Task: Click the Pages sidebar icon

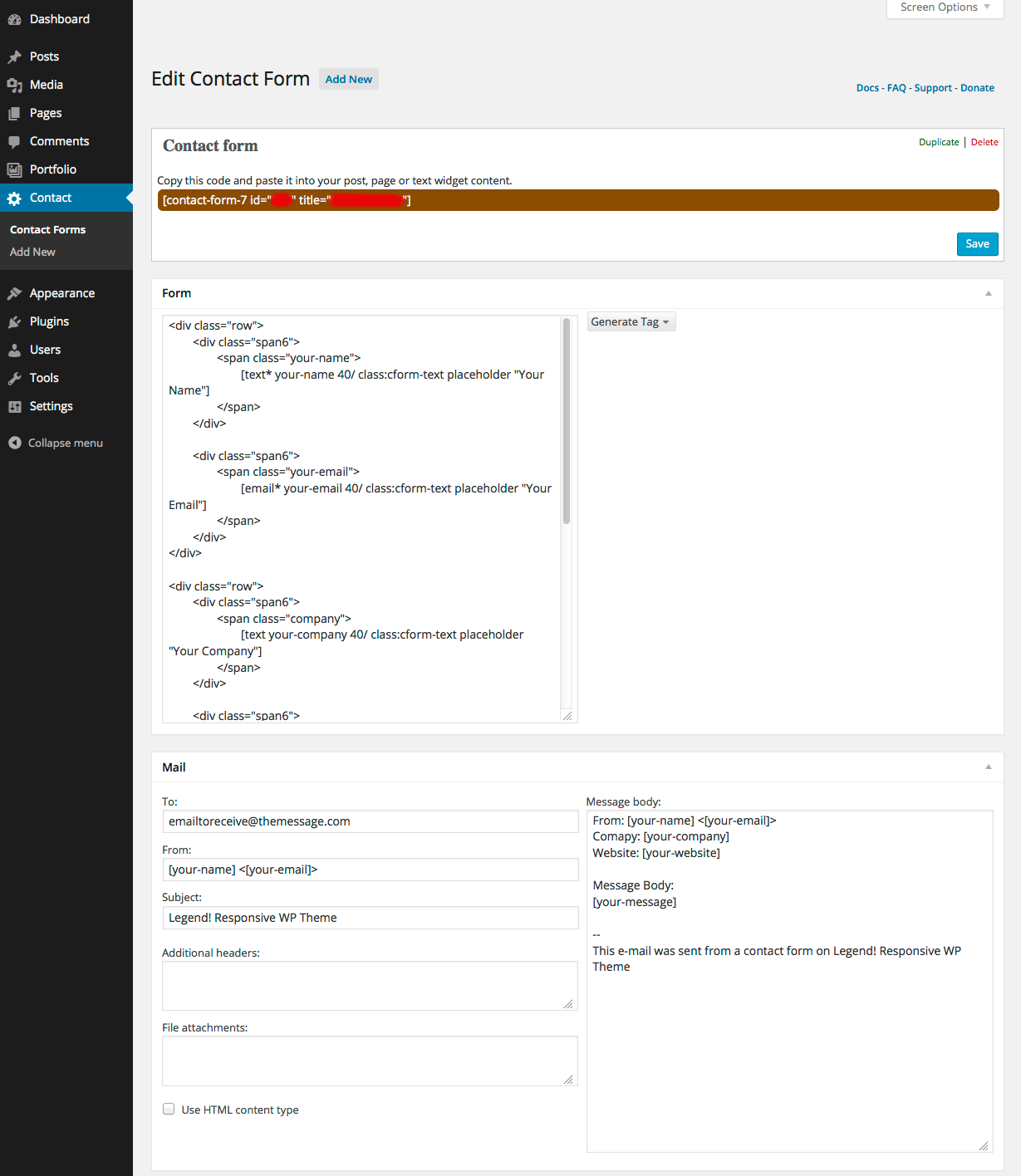Action: click(x=14, y=113)
